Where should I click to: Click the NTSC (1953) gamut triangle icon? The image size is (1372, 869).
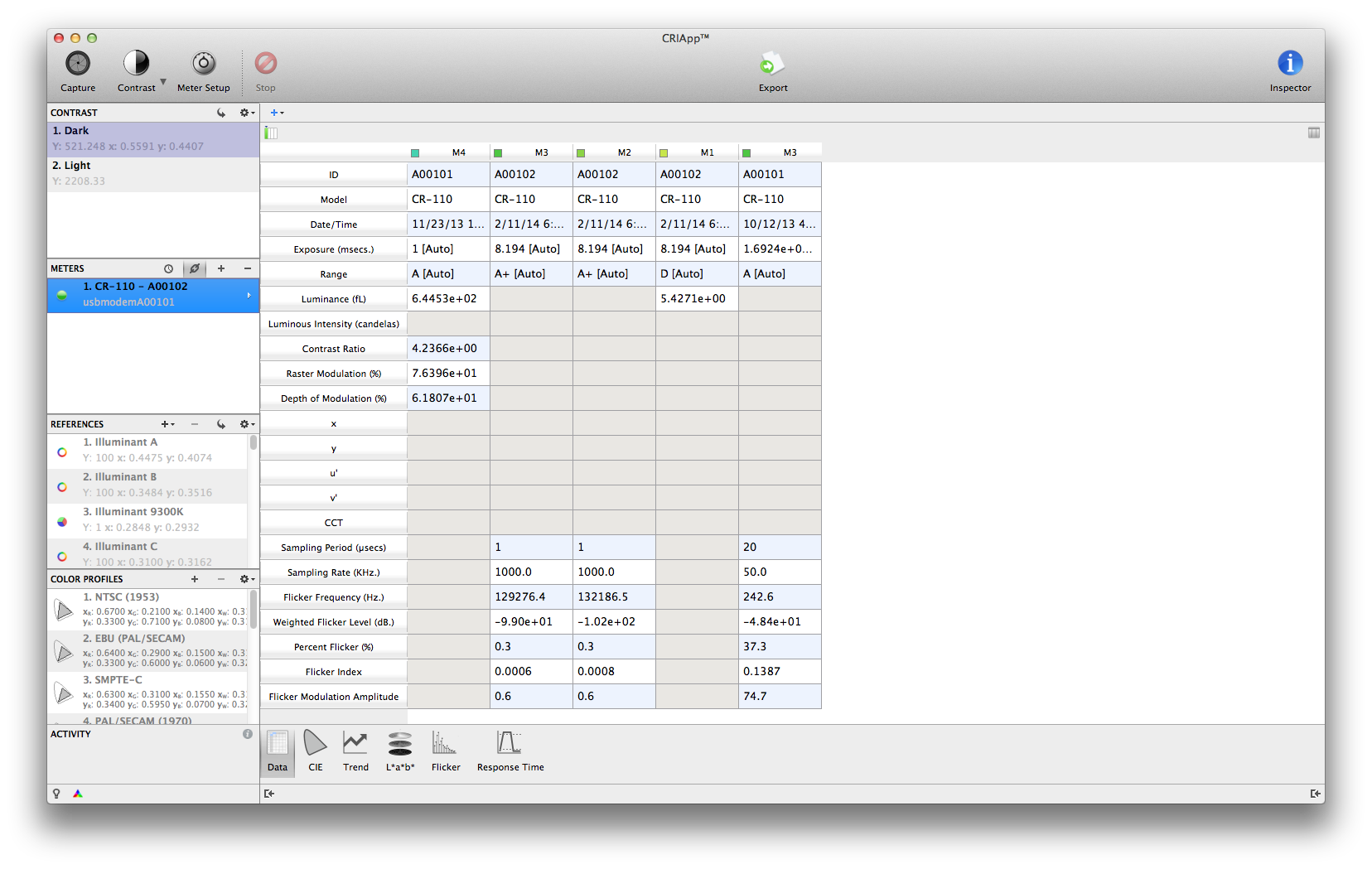coord(64,611)
